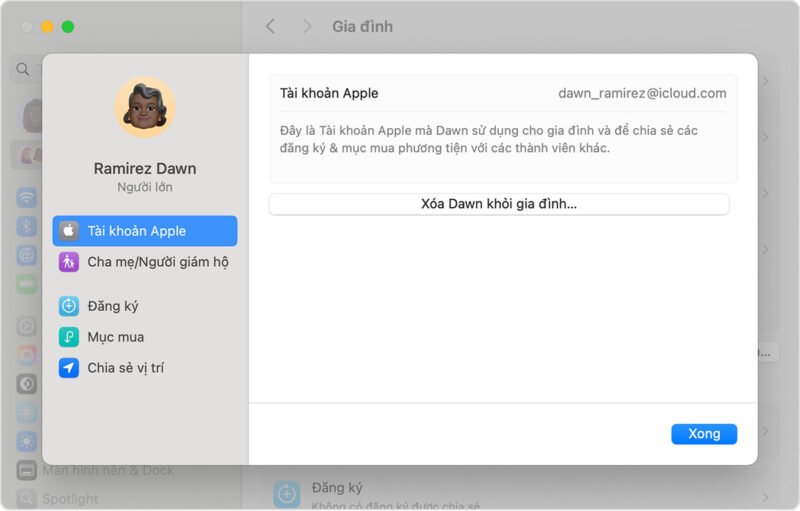Click the Người lớn role label
This screenshot has width=800, height=511.
pyautogui.click(x=145, y=188)
